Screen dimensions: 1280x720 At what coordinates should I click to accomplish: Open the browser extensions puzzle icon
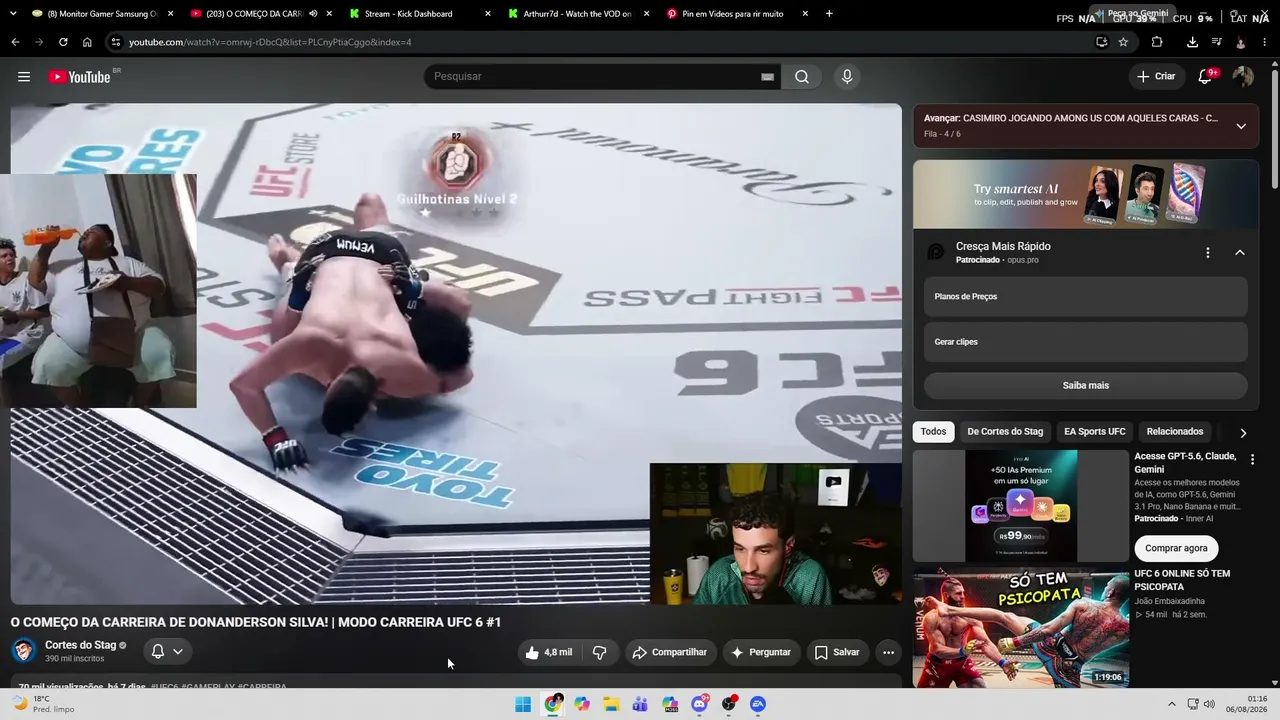click(x=1157, y=42)
